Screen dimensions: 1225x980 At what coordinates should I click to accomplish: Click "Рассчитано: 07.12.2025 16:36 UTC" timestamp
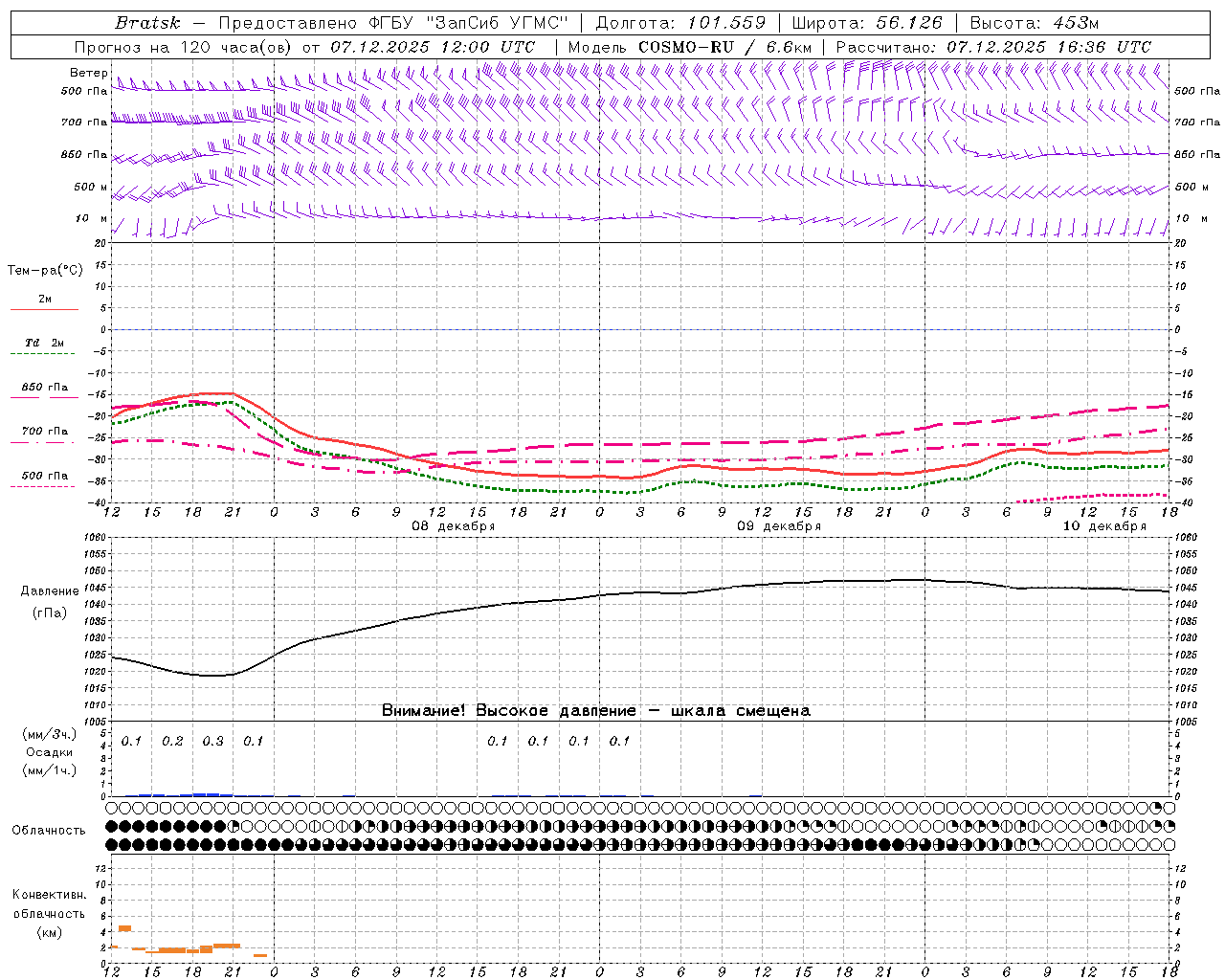[x=993, y=47]
